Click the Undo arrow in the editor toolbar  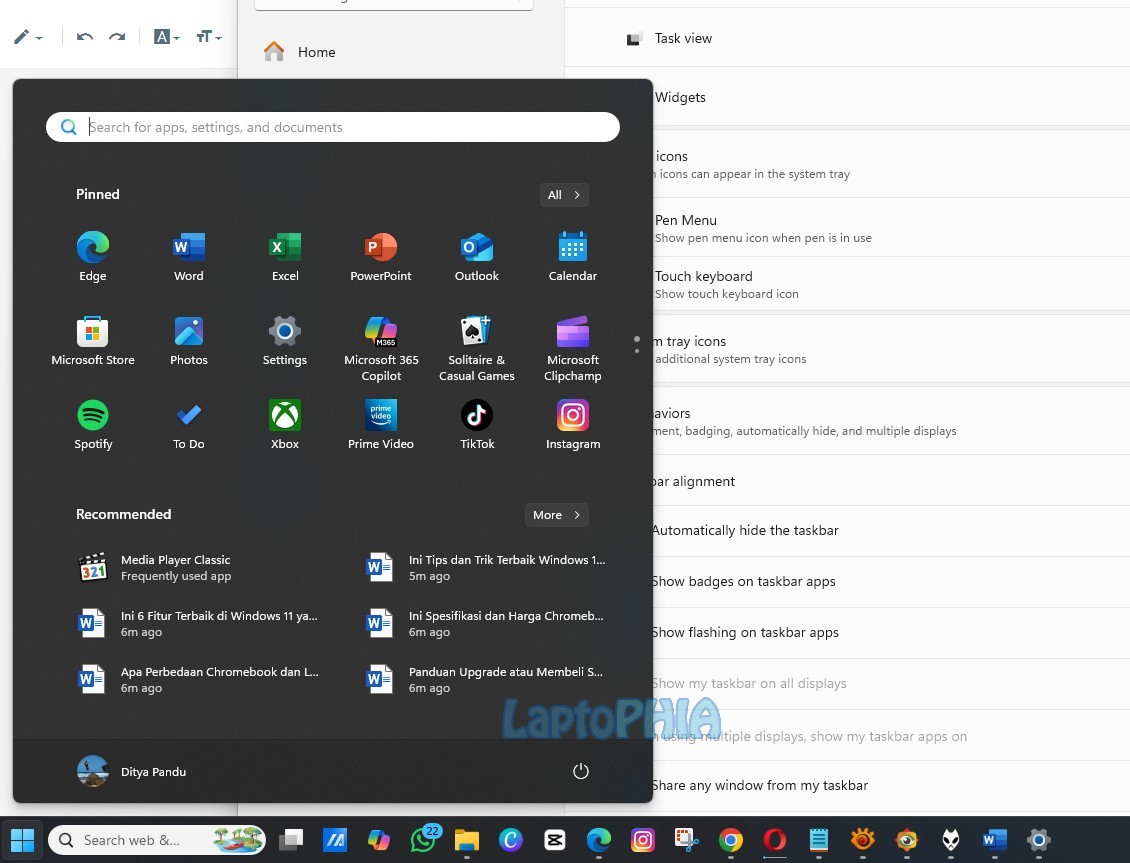pos(84,37)
